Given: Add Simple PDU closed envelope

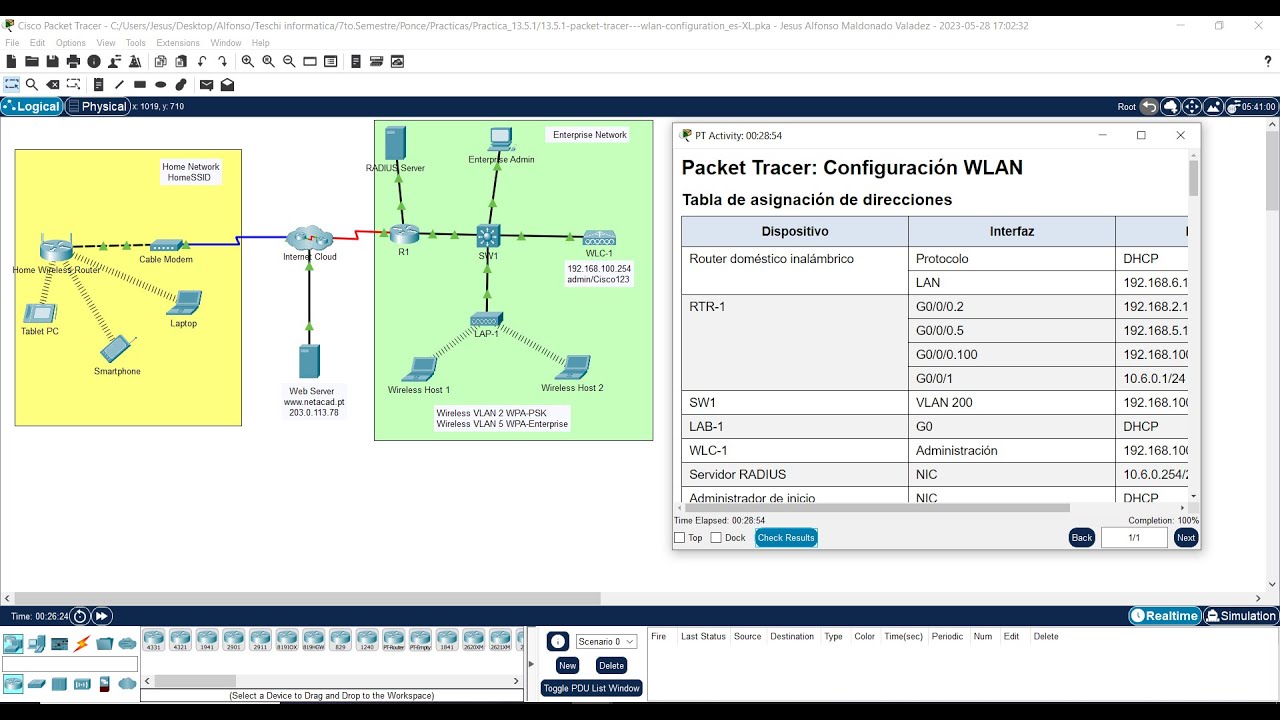Looking at the screenshot, I should pyautogui.click(x=206, y=85).
